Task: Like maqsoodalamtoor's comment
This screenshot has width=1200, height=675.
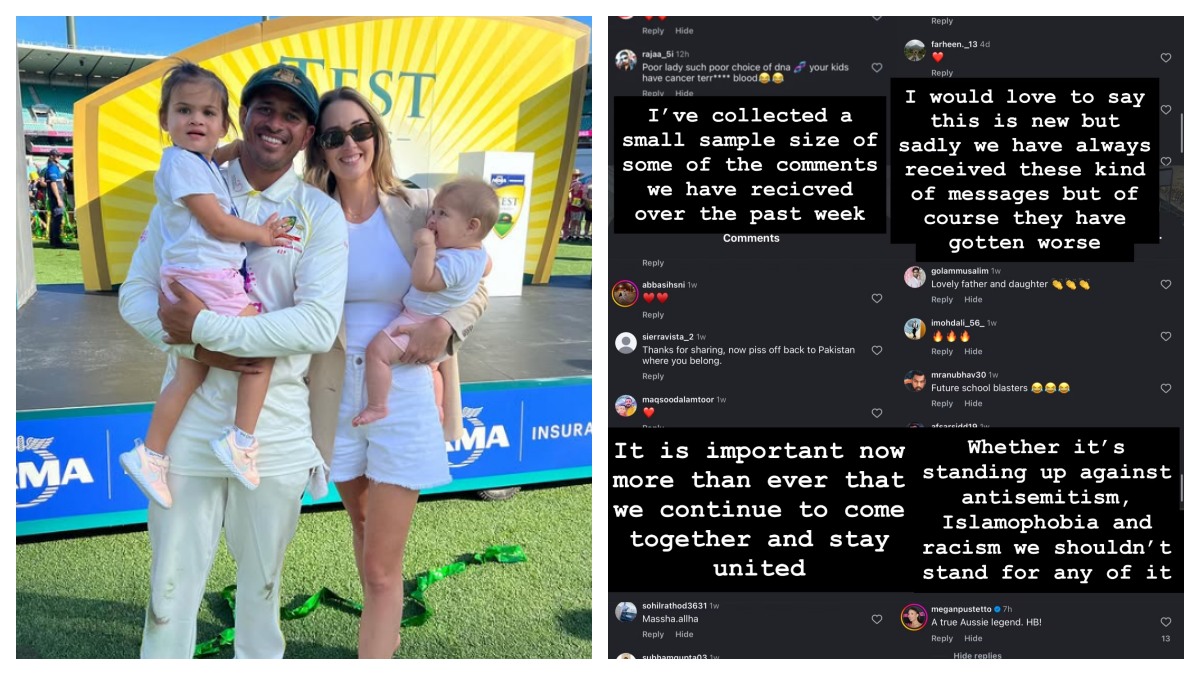Action: pyautogui.click(x=877, y=413)
